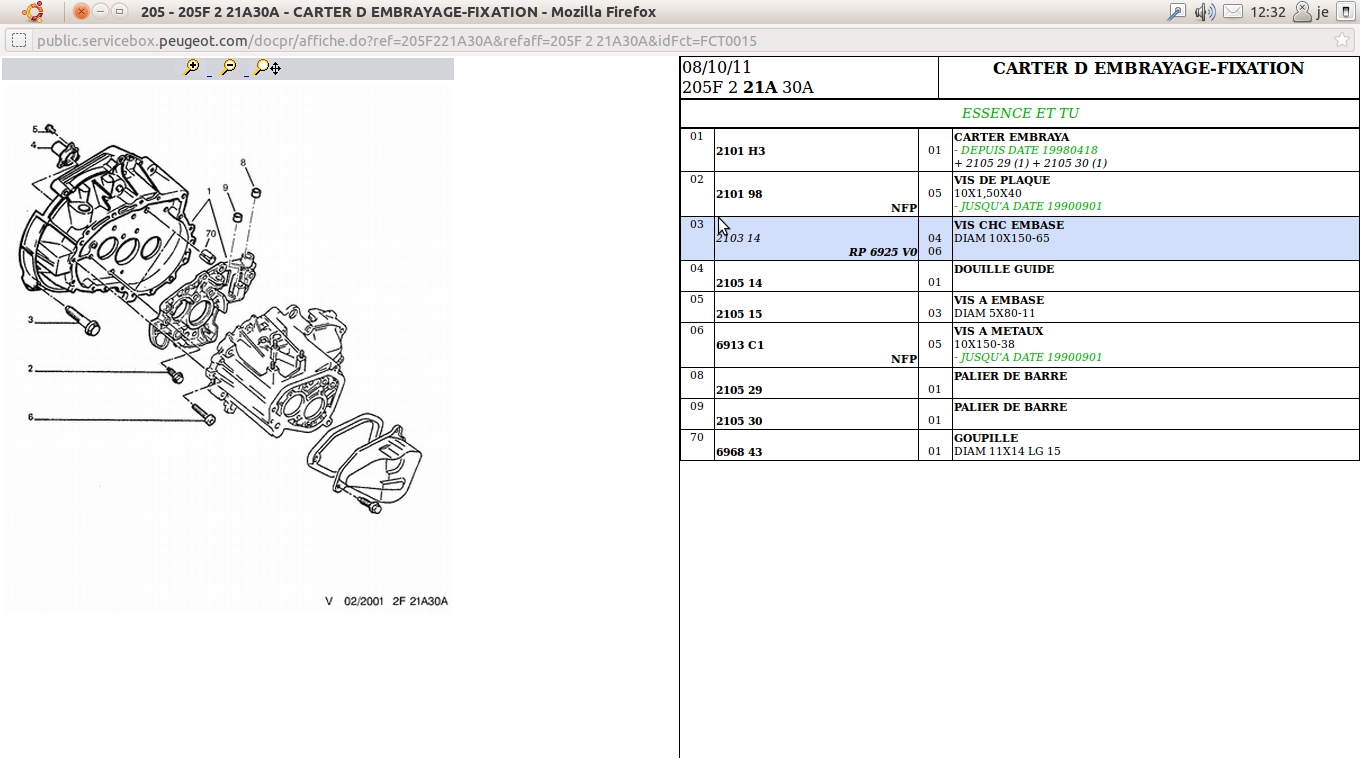Select part number 2101 H3
Image resolution: width=1360 pixels, height=768 pixels.
pos(740,151)
